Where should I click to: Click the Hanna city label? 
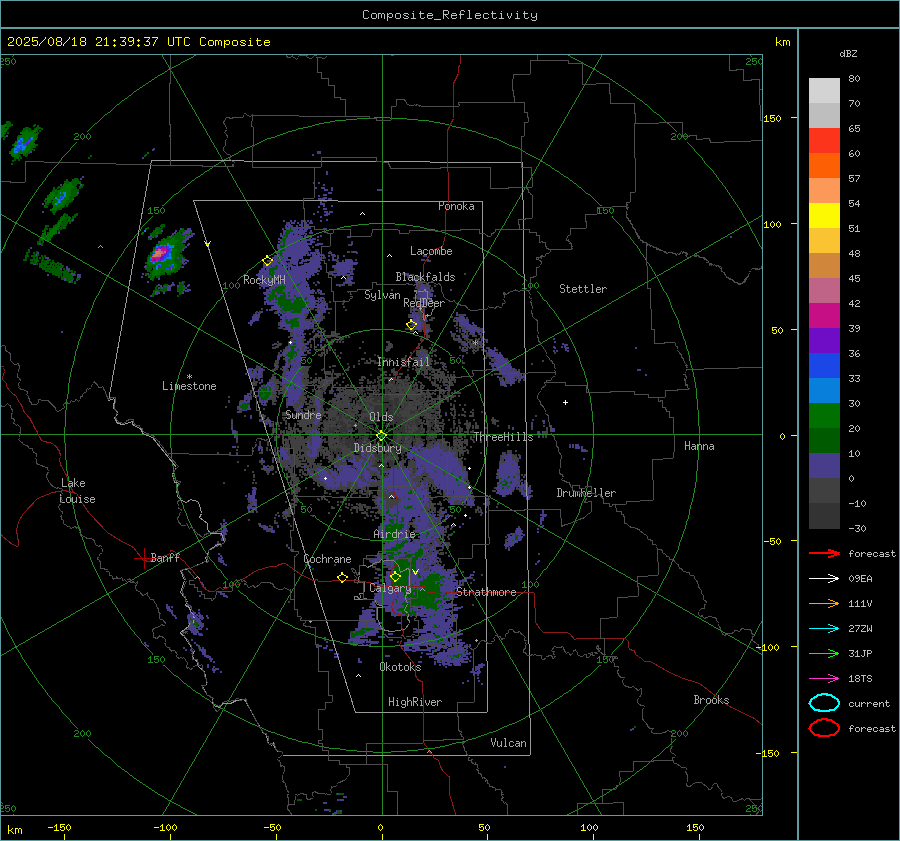click(699, 446)
